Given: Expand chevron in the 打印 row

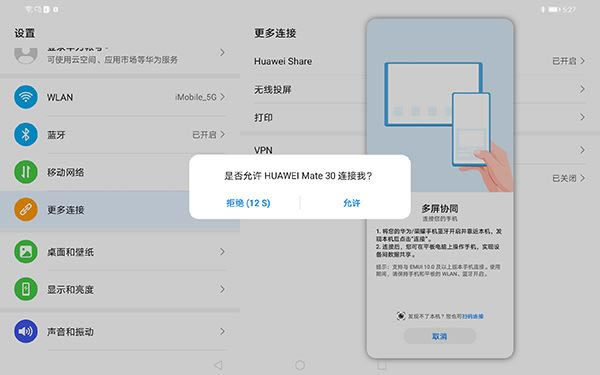Looking at the screenshot, I should click(x=582, y=117).
